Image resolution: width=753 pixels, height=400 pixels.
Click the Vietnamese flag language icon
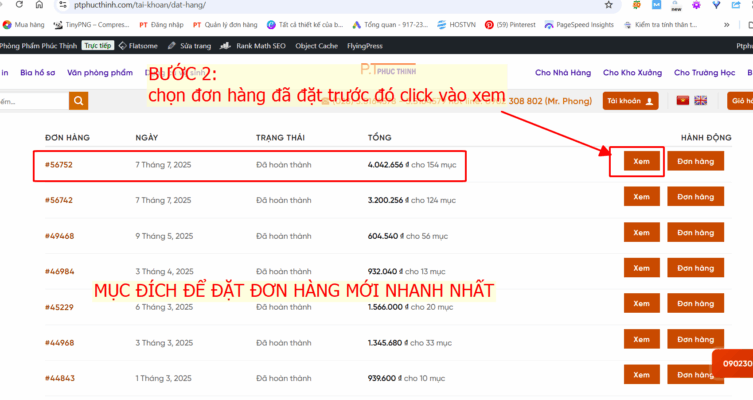click(x=683, y=101)
